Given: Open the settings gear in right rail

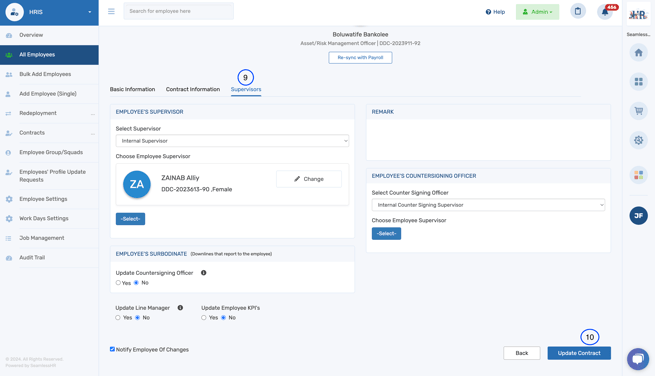Looking at the screenshot, I should pos(638,140).
